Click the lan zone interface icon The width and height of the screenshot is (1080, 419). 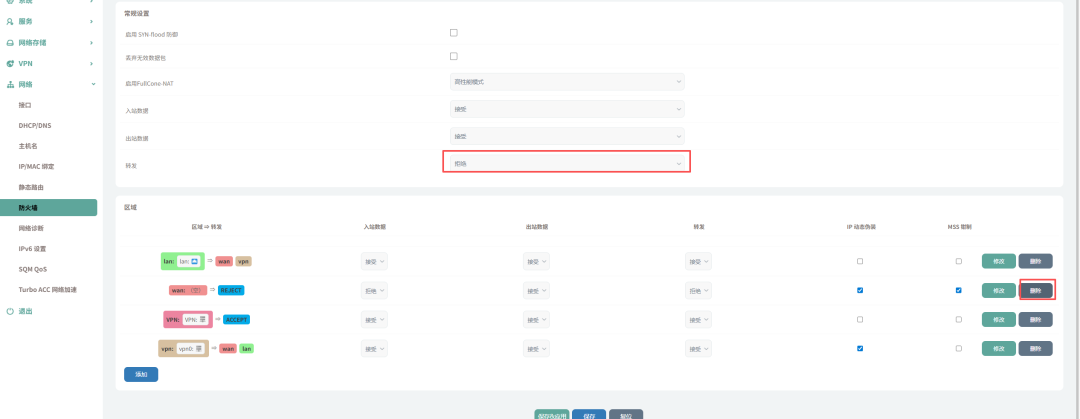194,261
